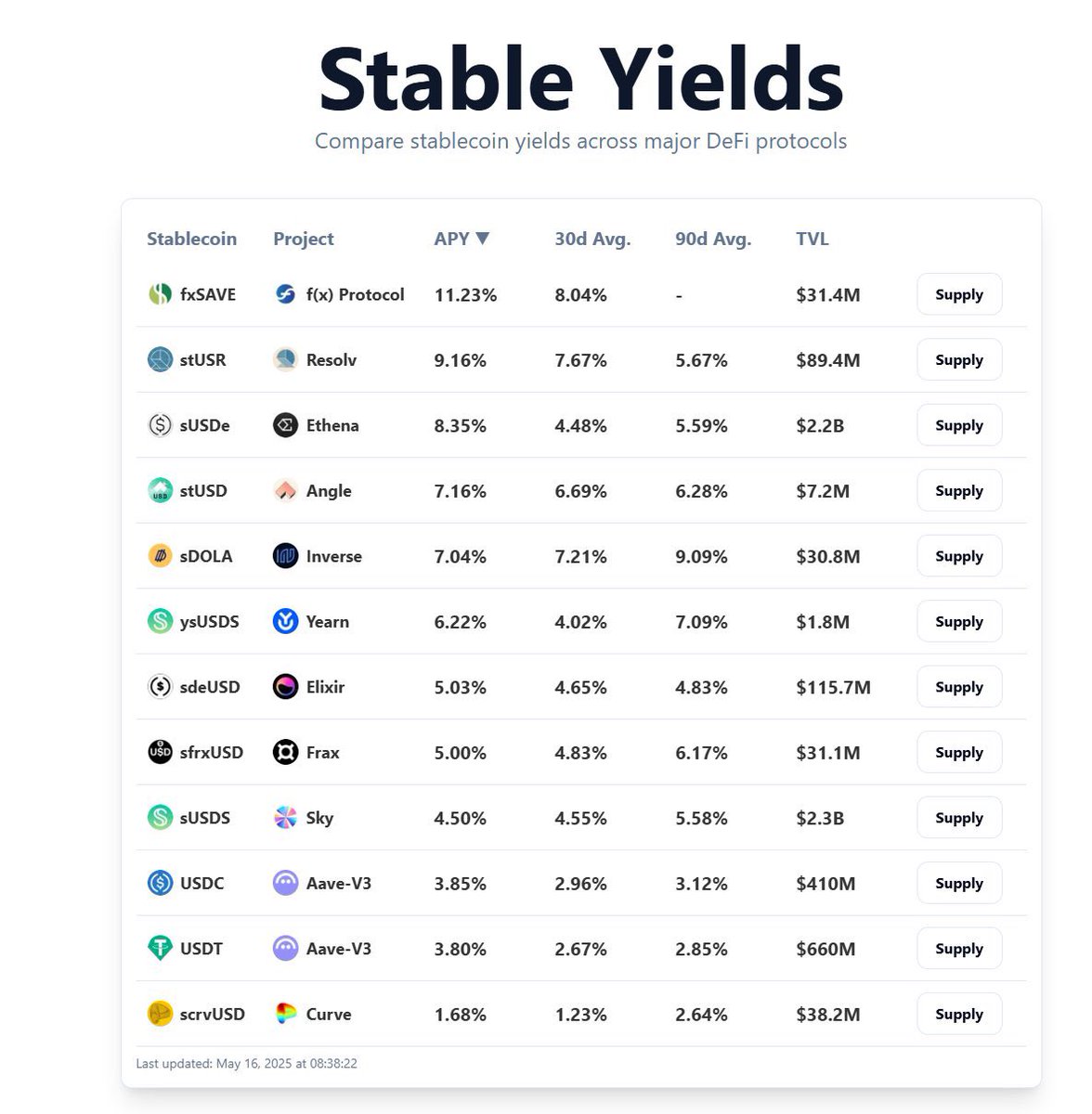Toggle APY sort arrow in header
The height and width of the screenshot is (1114, 1092).
tap(482, 239)
